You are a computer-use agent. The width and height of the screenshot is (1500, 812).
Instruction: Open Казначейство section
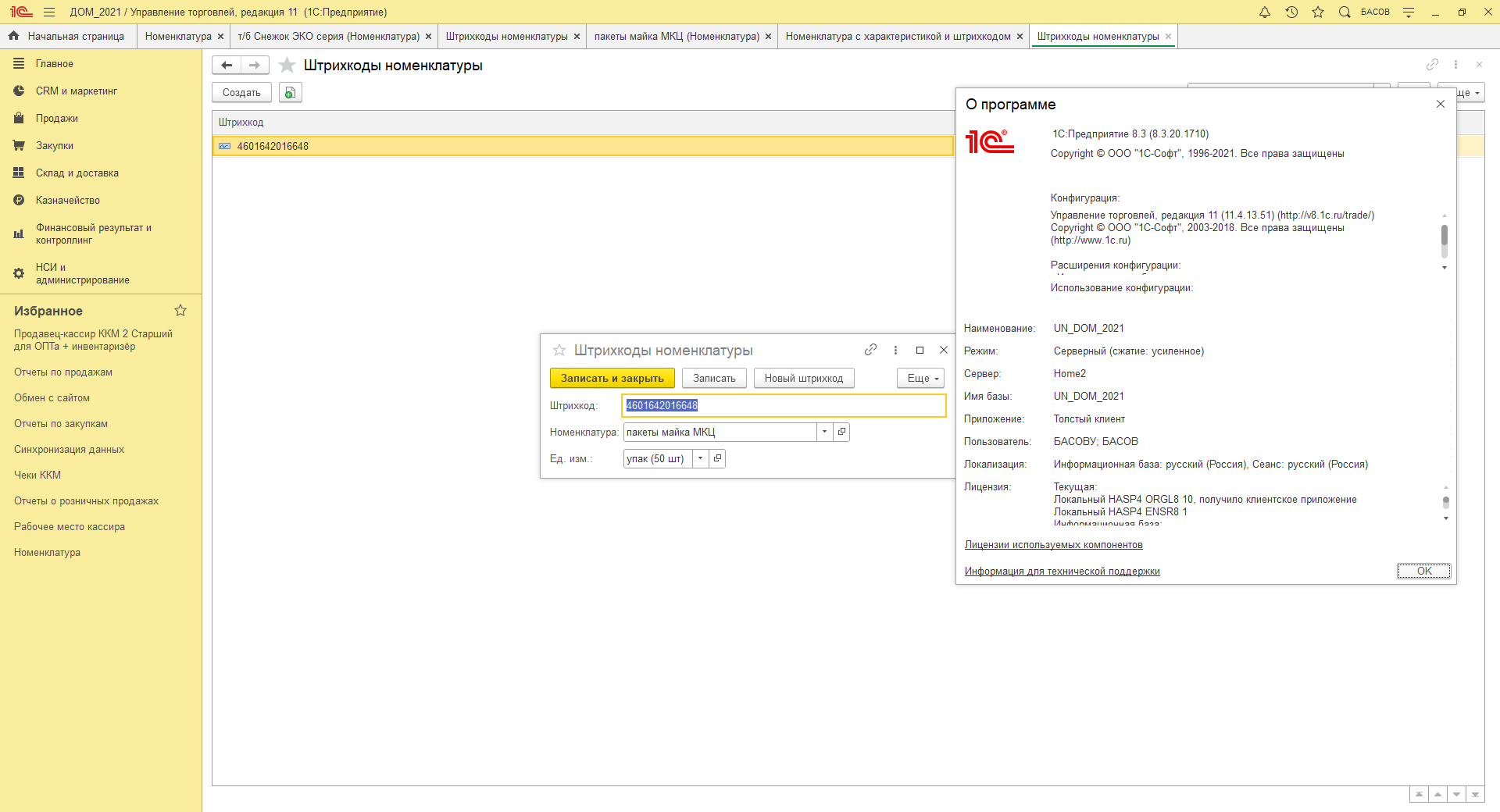tap(68, 201)
